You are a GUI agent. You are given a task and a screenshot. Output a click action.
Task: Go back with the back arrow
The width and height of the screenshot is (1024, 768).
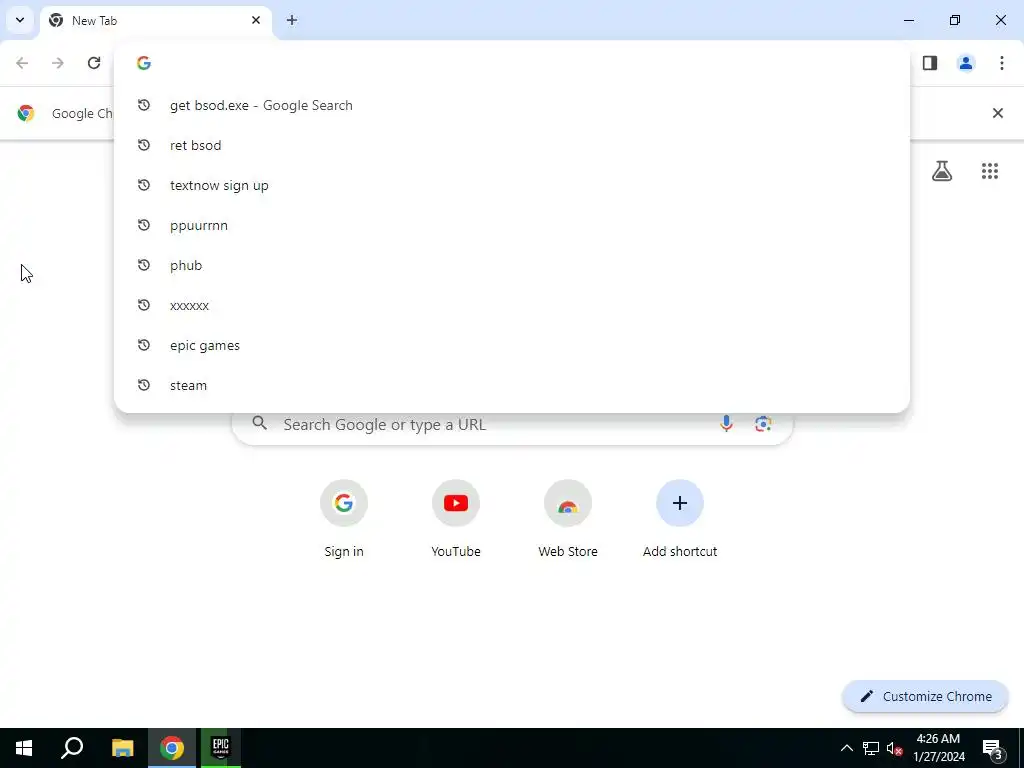tap(22, 63)
